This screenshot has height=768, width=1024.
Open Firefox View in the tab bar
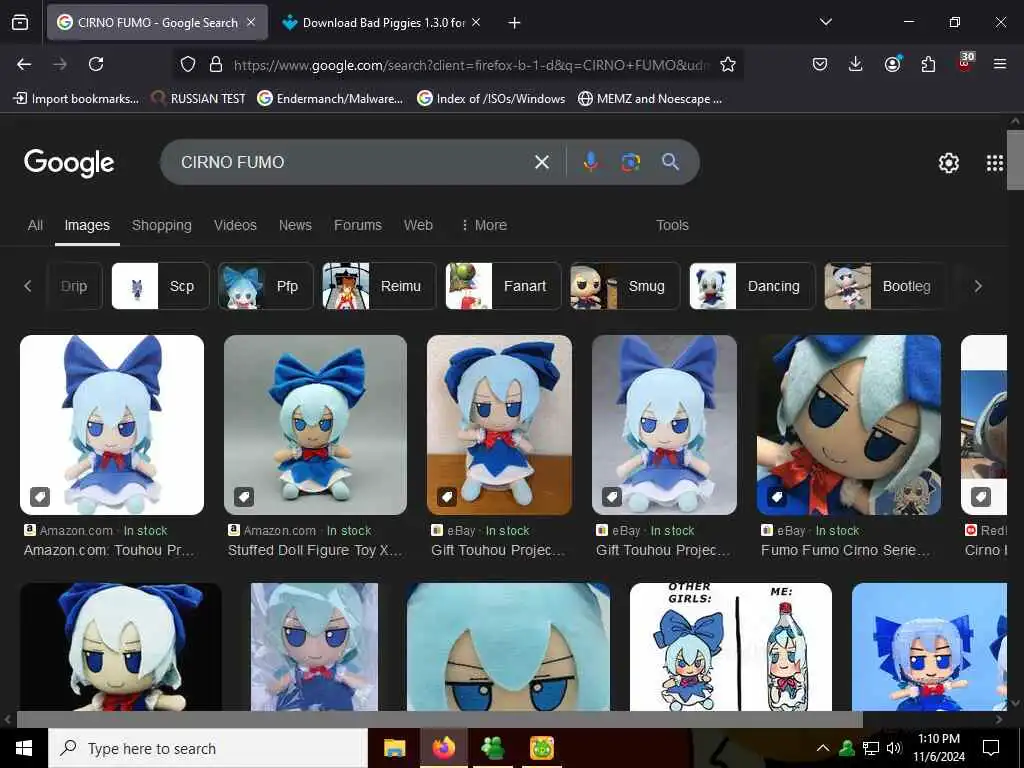tap(20, 23)
